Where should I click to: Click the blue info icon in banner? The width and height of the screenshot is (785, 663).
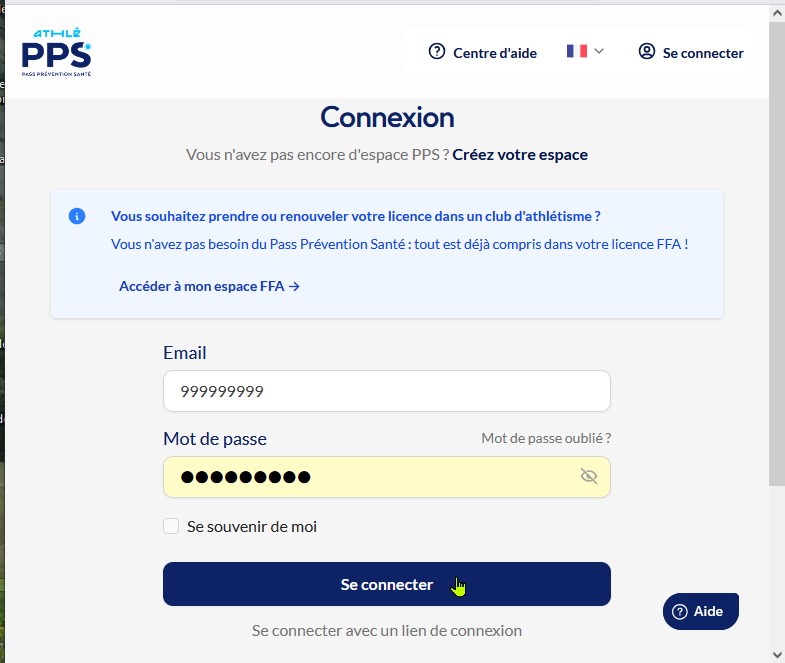[x=77, y=216]
